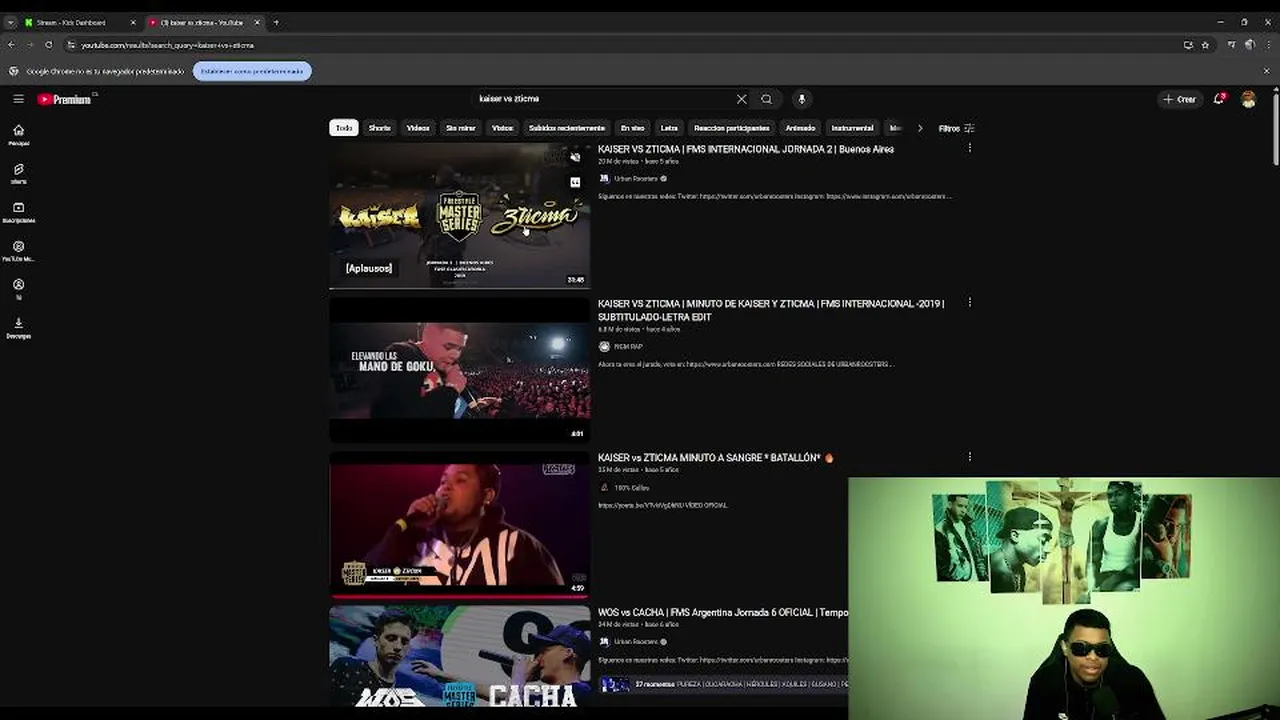This screenshot has width=1280, height=720.
Task: Select the Sin mirar filter chip
Action: (x=461, y=128)
